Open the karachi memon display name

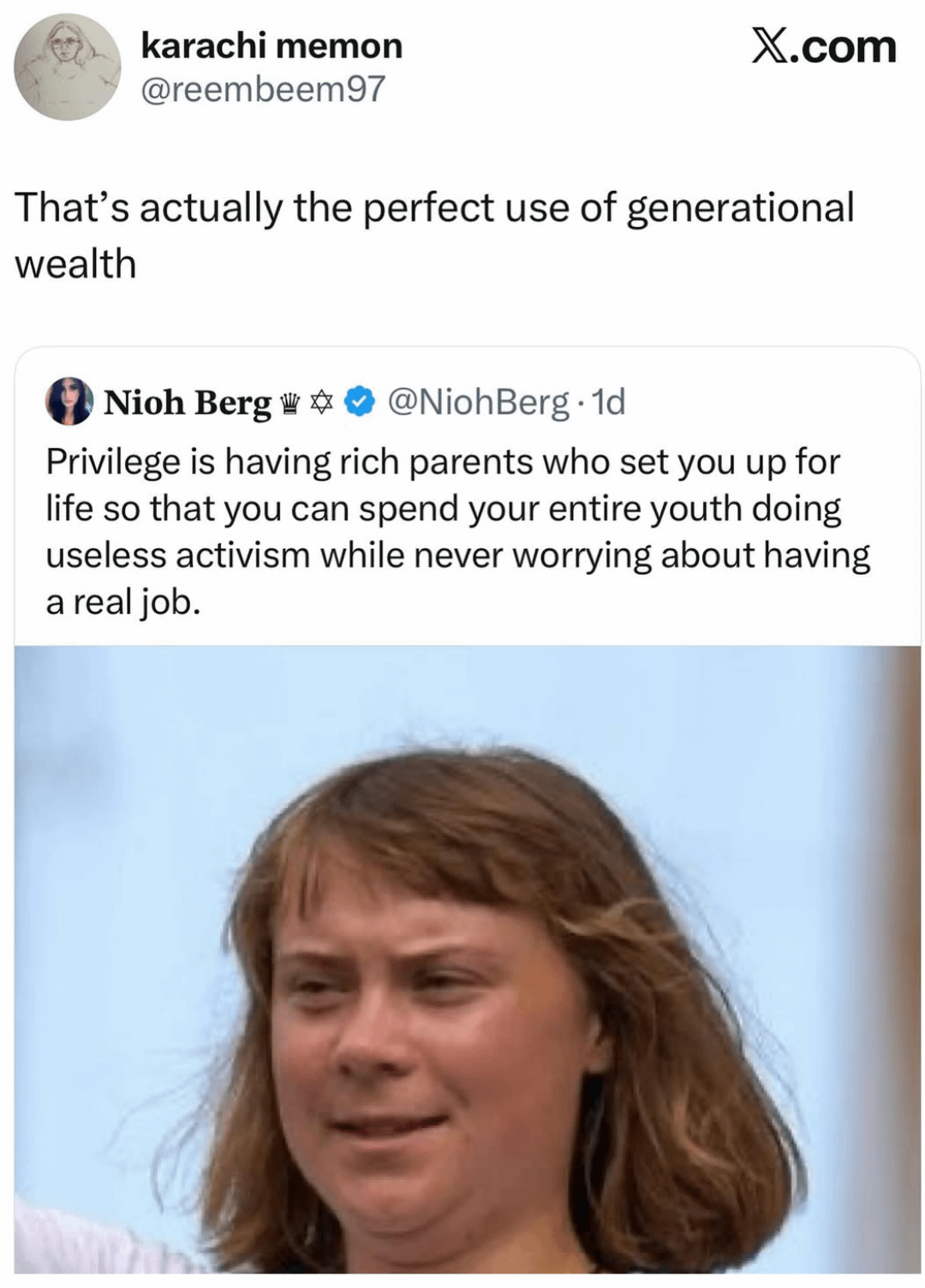coord(271,46)
